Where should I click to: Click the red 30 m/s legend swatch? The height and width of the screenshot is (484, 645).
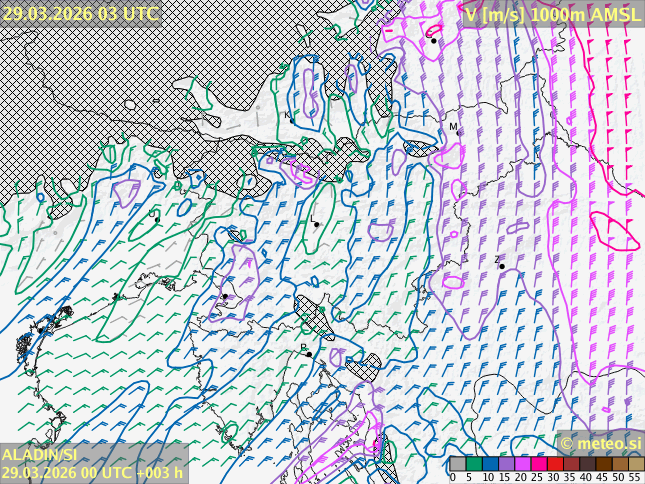554,464
